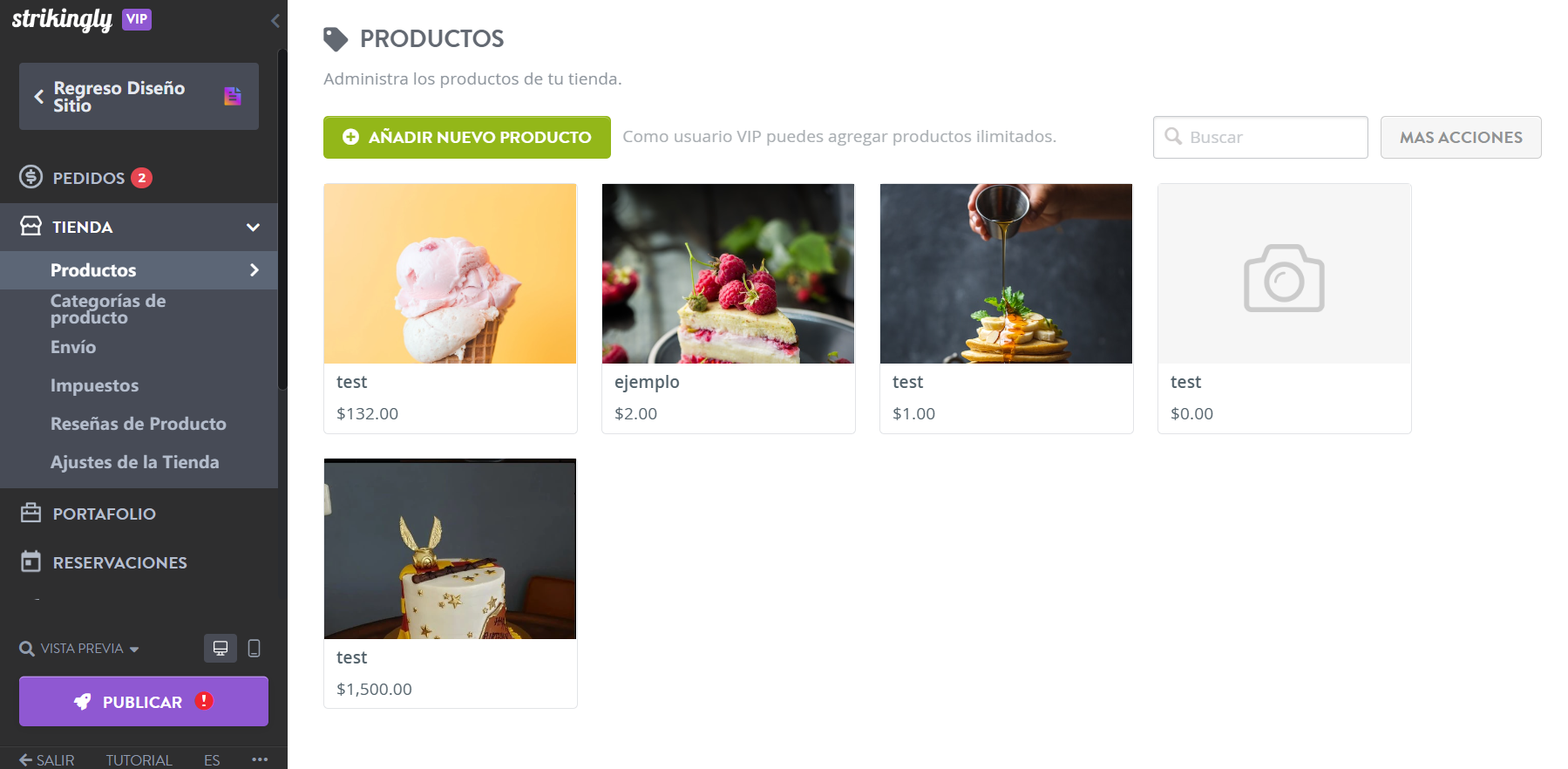Screen dimensions: 1568x769
Task: Click Añadir Nuevo Producto button
Action: [x=467, y=137]
